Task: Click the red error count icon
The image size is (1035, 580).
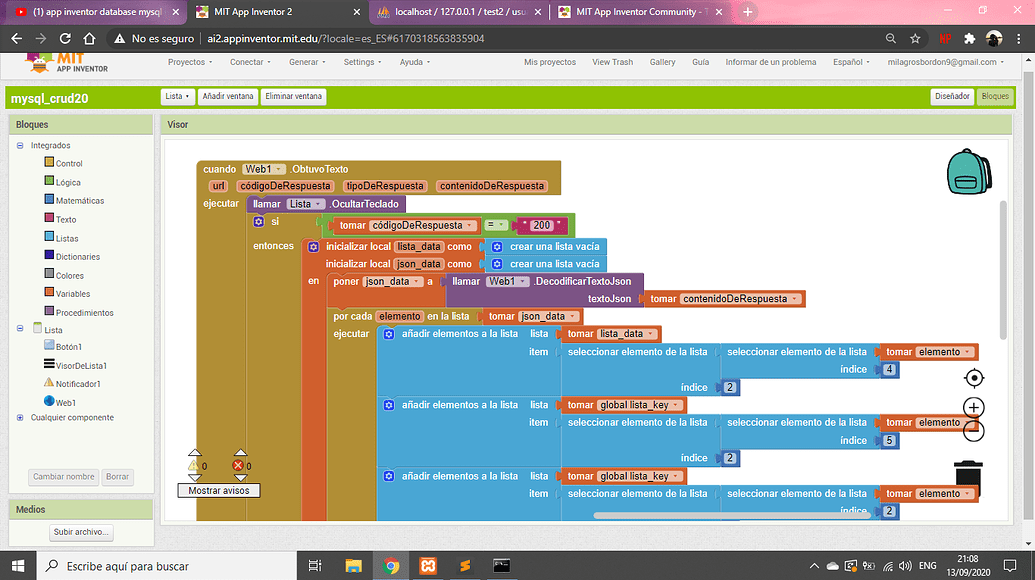Action: 238,466
